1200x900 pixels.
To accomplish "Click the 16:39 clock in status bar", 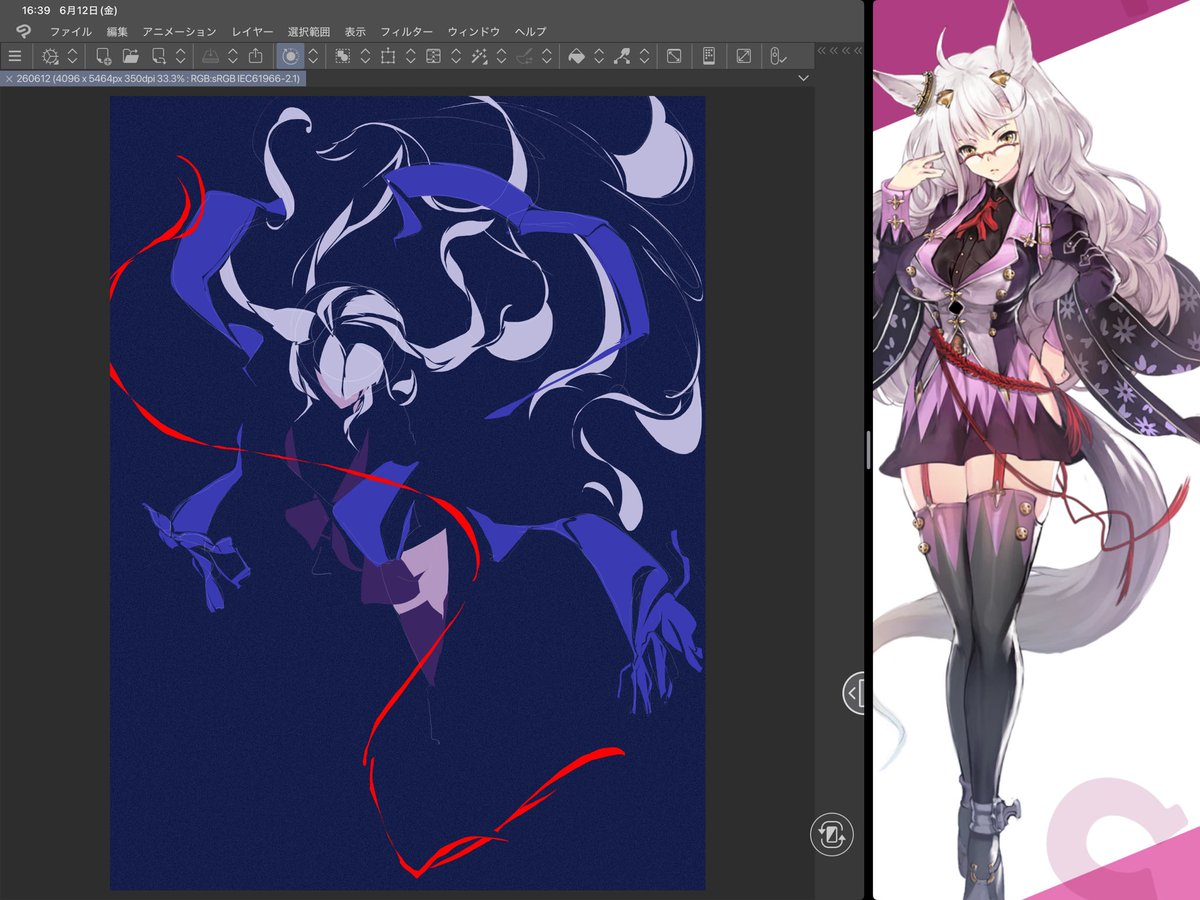I will coord(36,9).
